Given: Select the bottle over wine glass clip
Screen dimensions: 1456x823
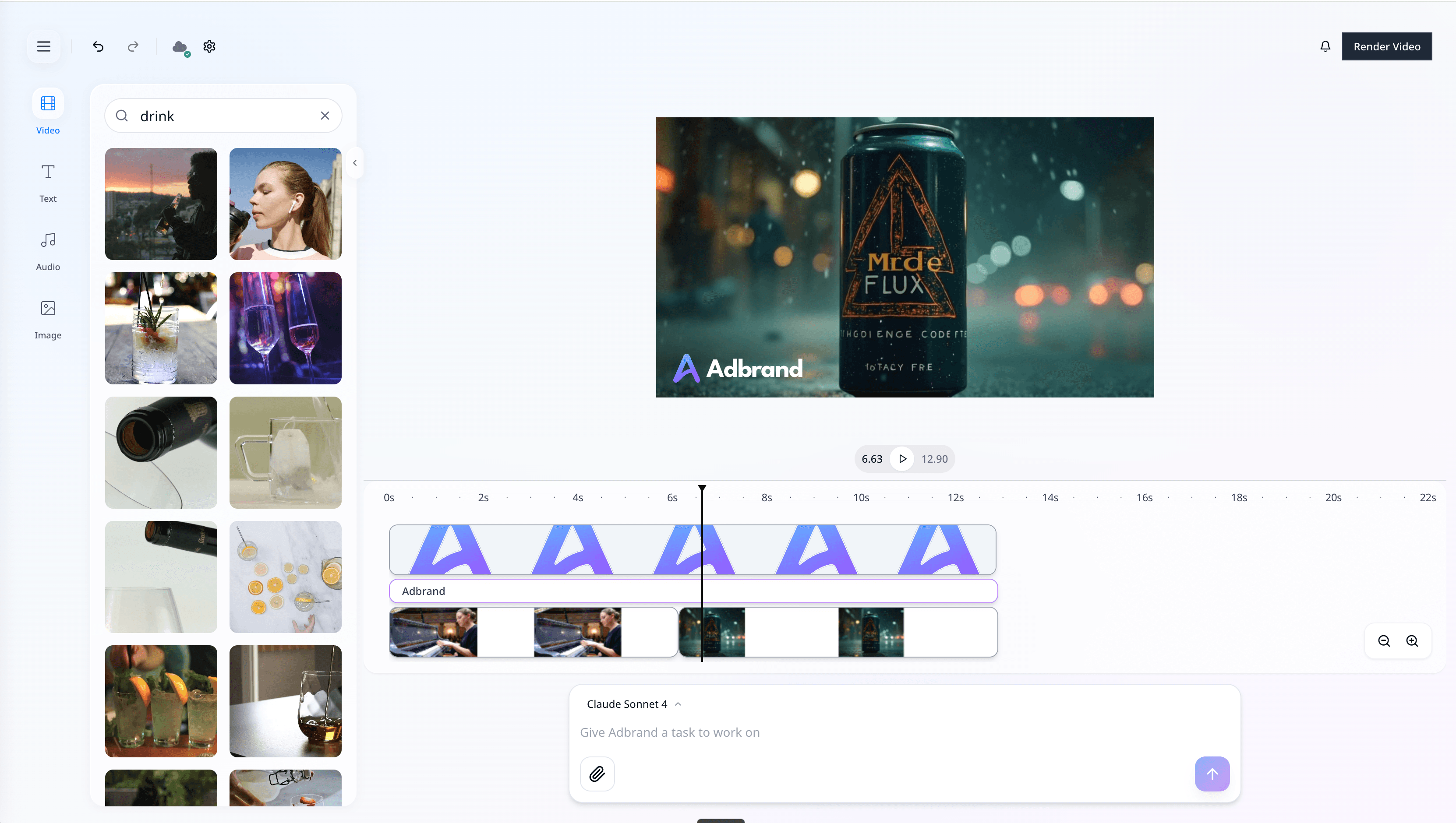Looking at the screenshot, I should pyautogui.click(x=161, y=577).
